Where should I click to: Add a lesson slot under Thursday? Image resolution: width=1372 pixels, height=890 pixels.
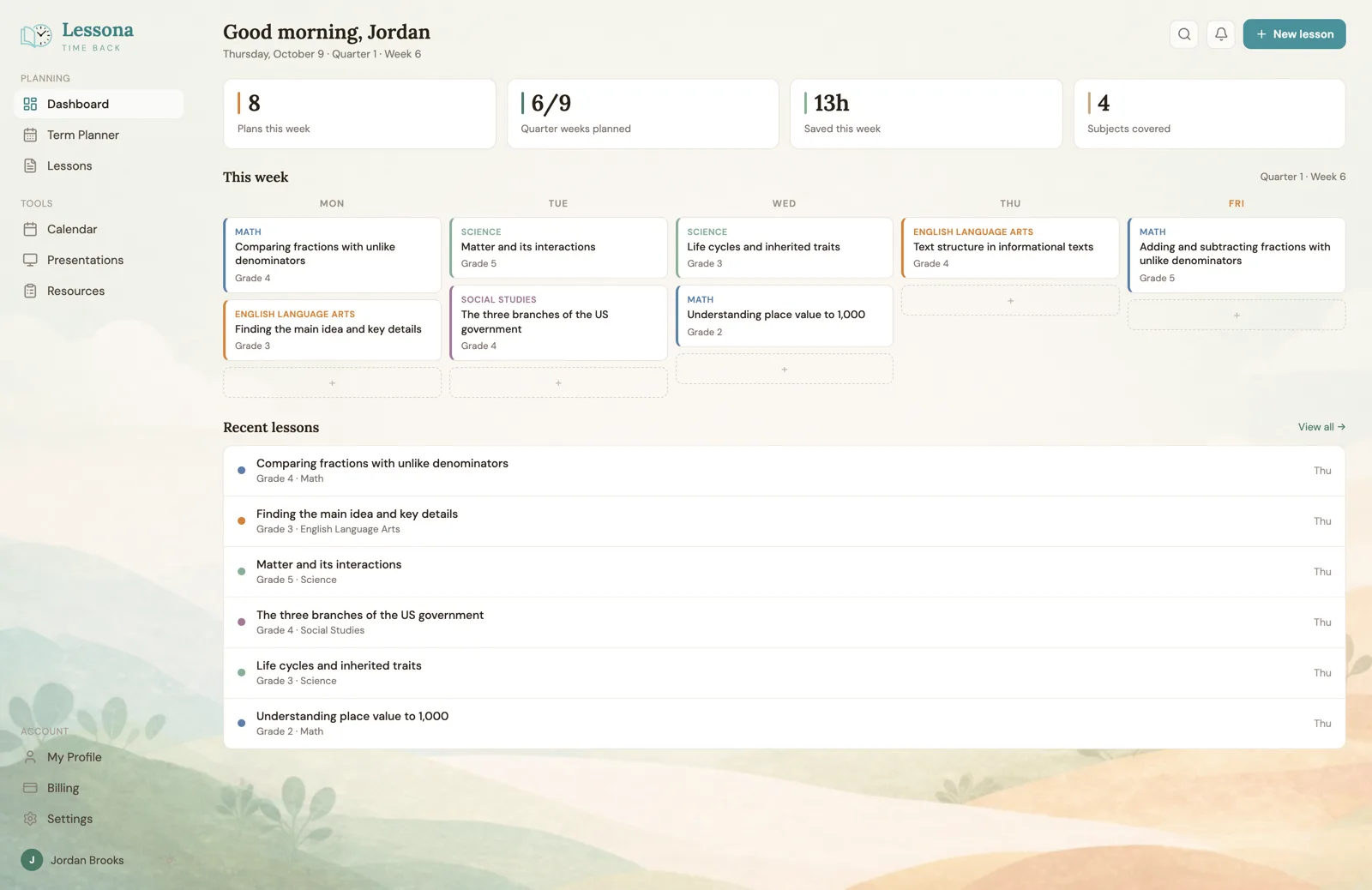(1010, 300)
